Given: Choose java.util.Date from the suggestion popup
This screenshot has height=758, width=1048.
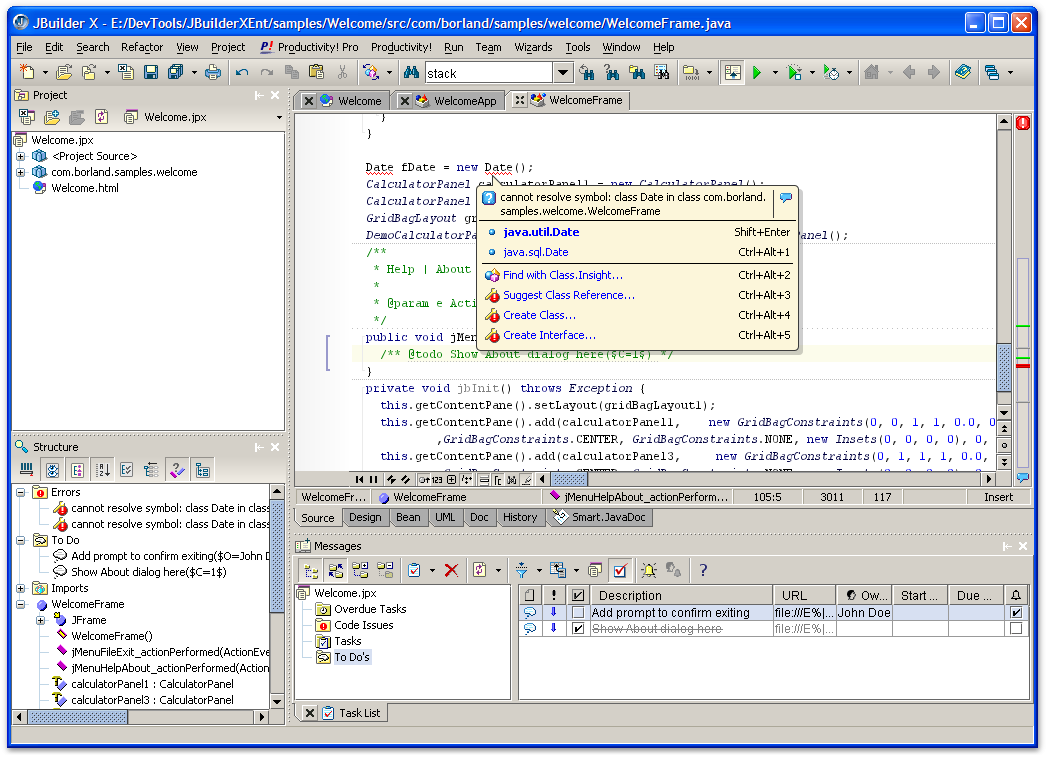Looking at the screenshot, I should (541, 232).
